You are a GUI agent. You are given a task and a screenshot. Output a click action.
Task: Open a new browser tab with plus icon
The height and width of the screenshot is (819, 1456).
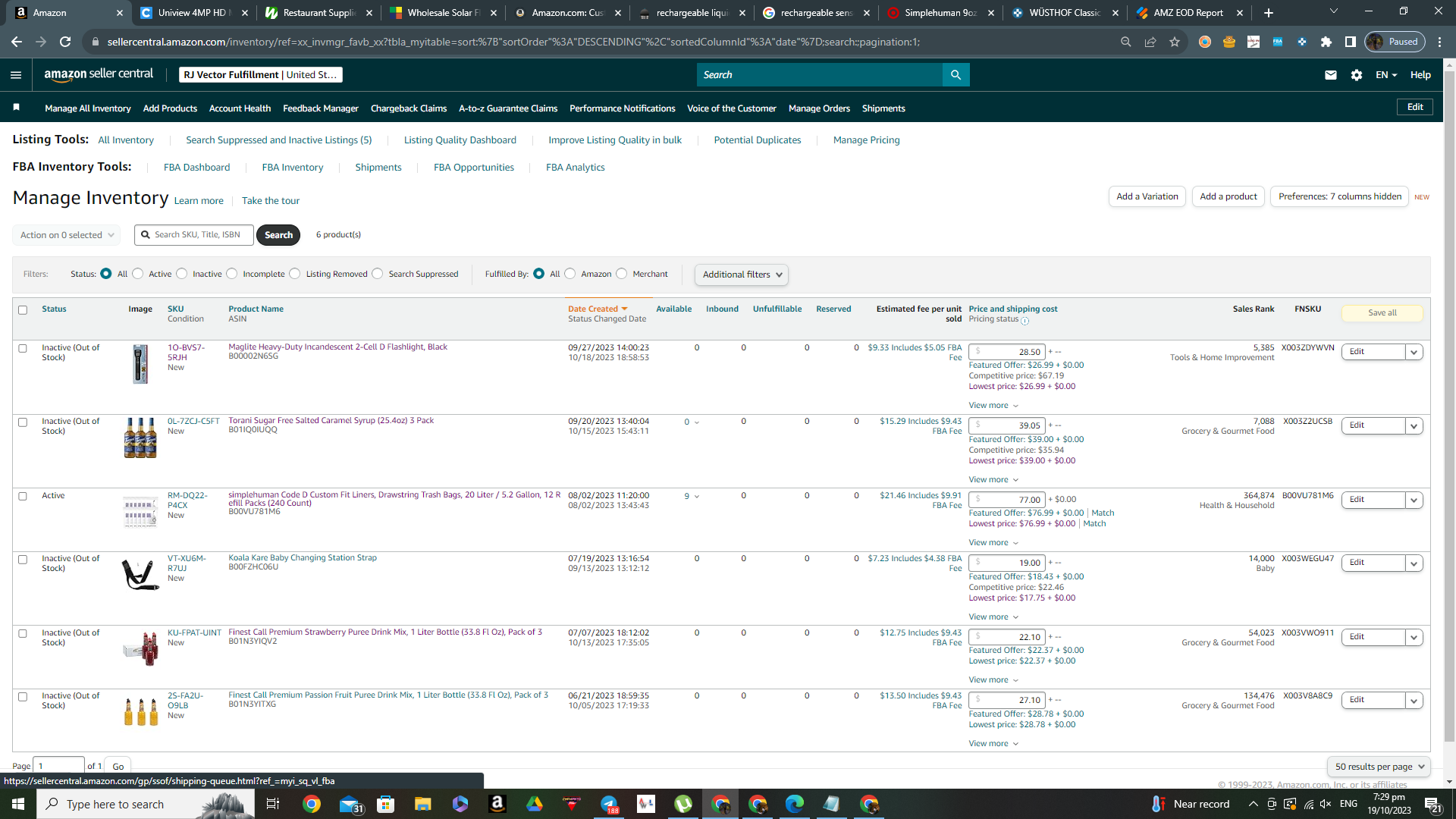(x=1269, y=13)
